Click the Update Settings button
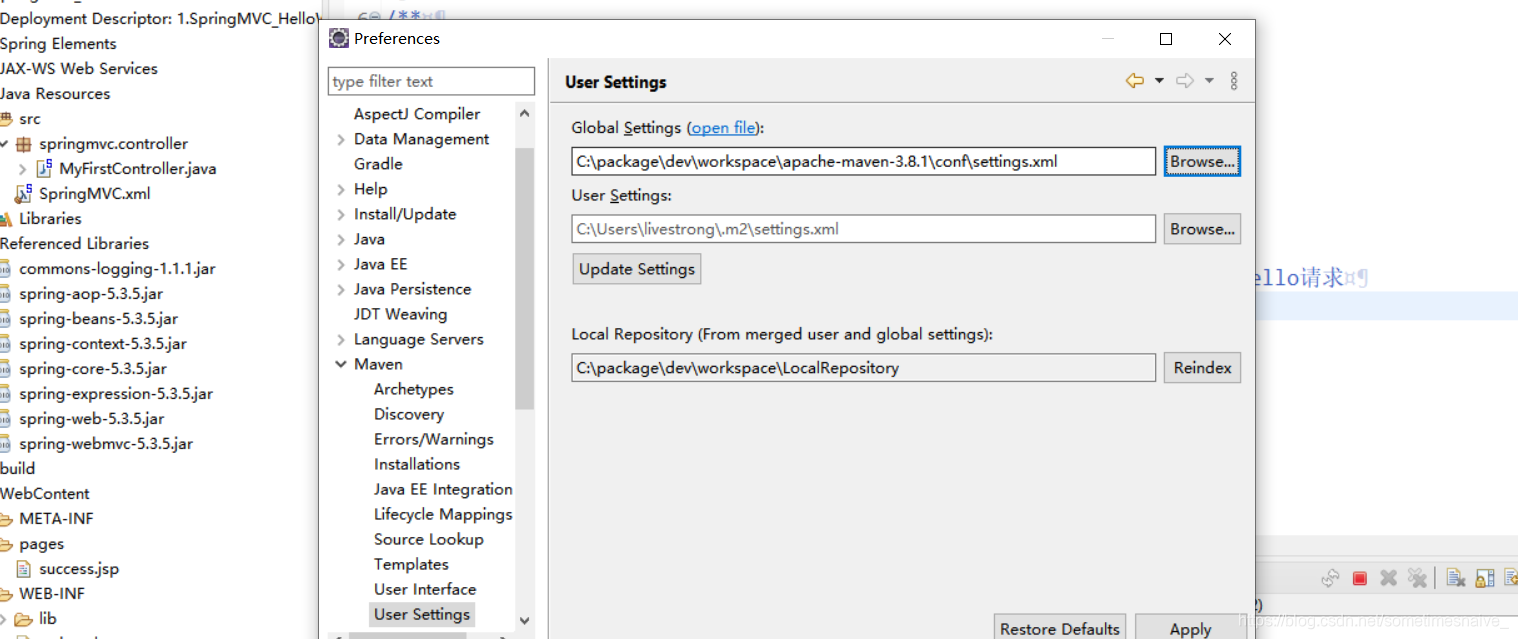 click(x=637, y=269)
